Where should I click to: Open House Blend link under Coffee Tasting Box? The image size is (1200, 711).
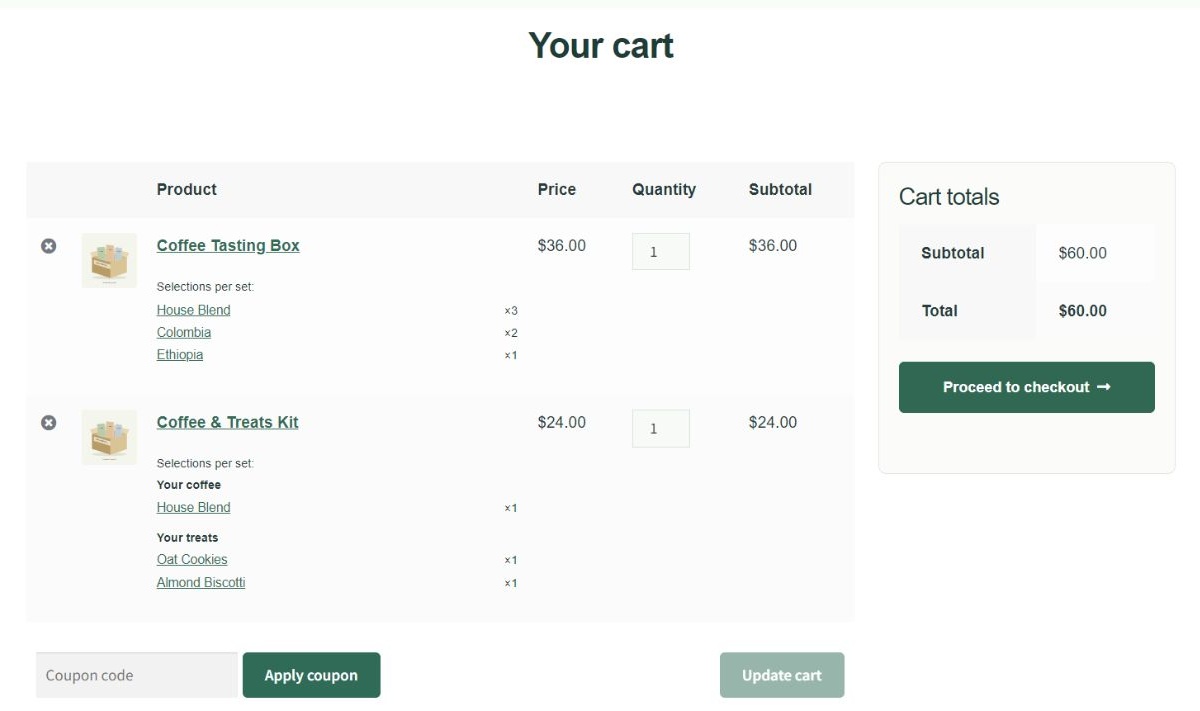[x=193, y=310]
